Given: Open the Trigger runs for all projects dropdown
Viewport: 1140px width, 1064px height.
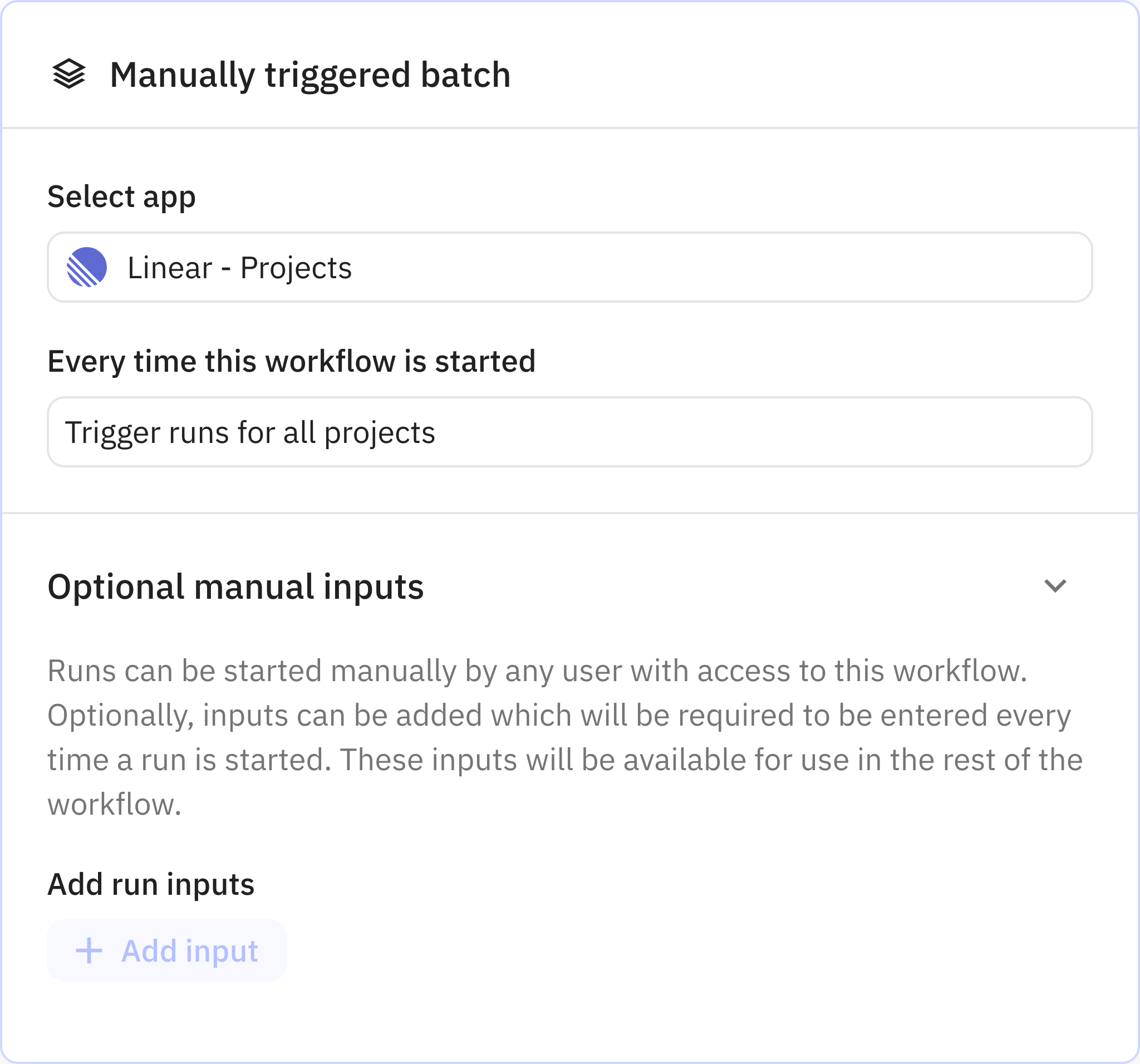Looking at the screenshot, I should pos(569,432).
